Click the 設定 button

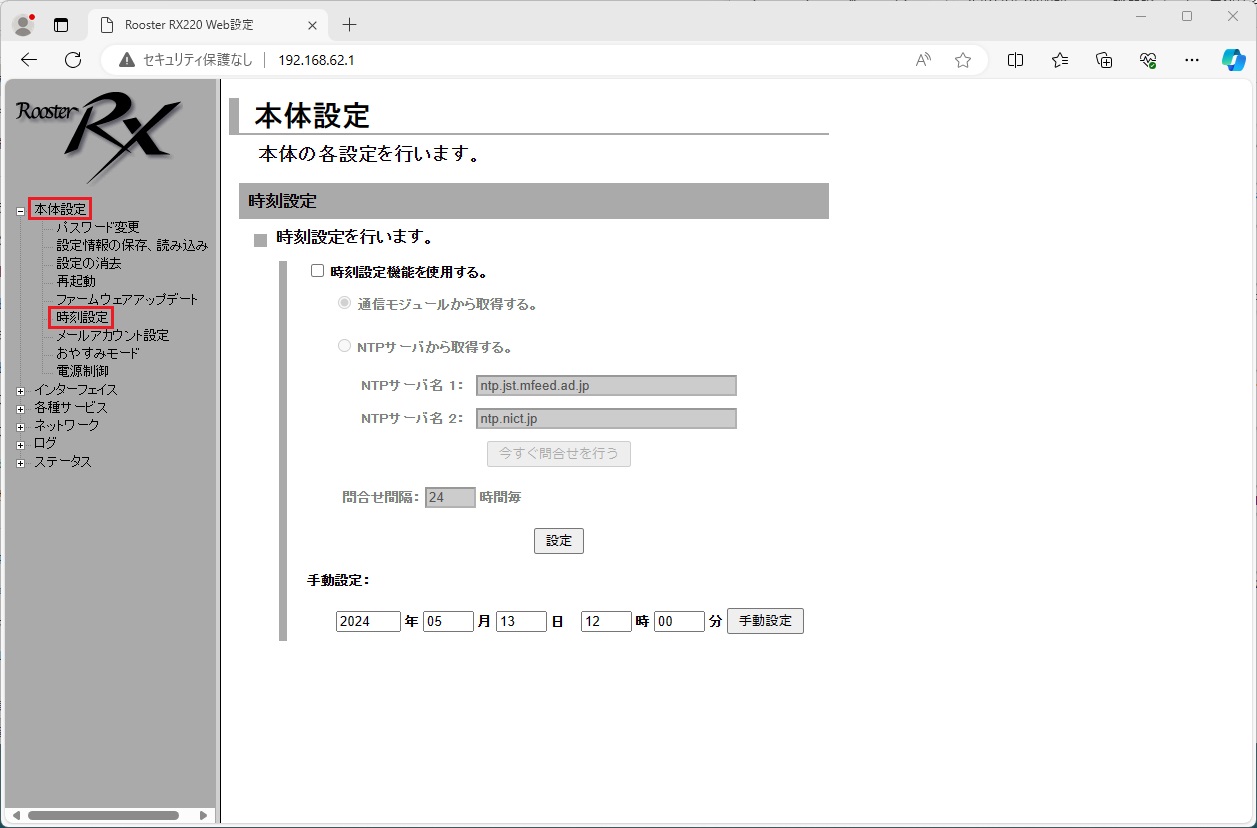point(558,541)
